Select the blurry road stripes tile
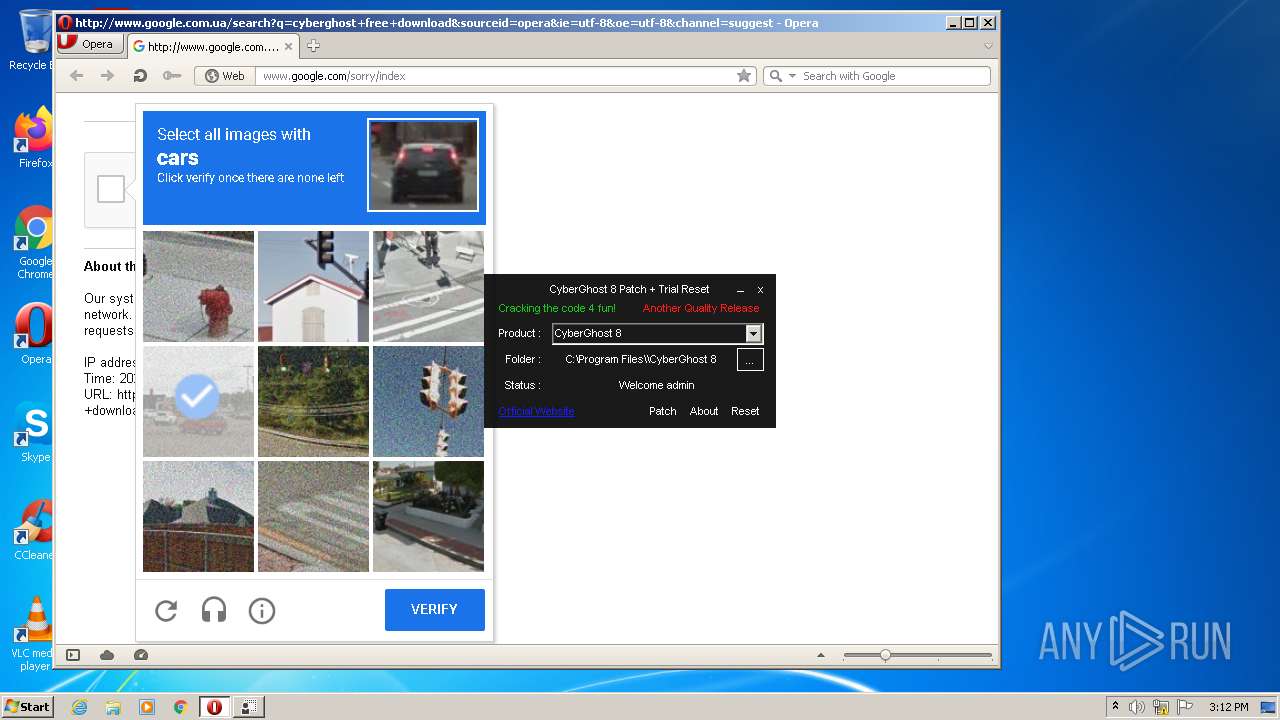This screenshot has height=720, width=1280. click(x=313, y=516)
